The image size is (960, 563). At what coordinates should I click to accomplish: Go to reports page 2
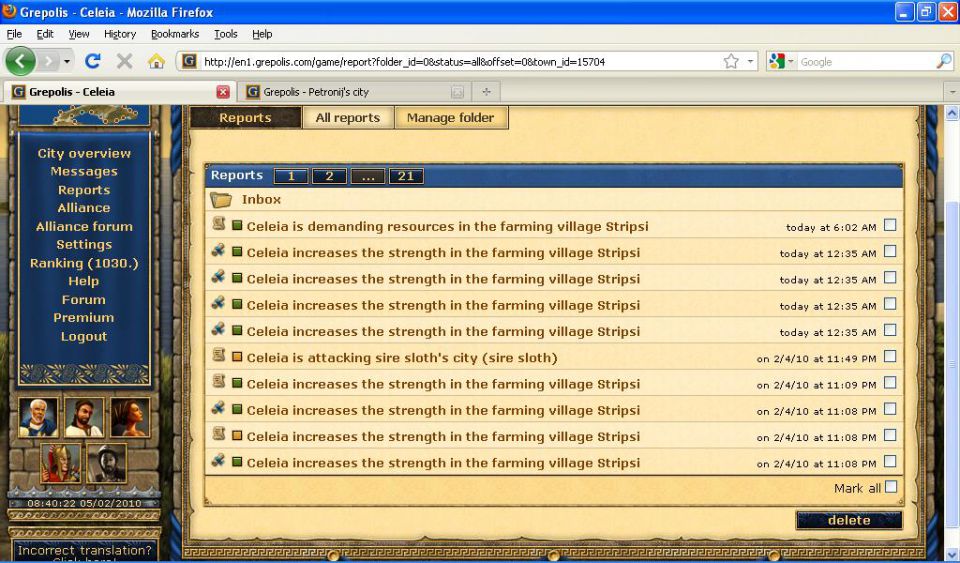[329, 176]
